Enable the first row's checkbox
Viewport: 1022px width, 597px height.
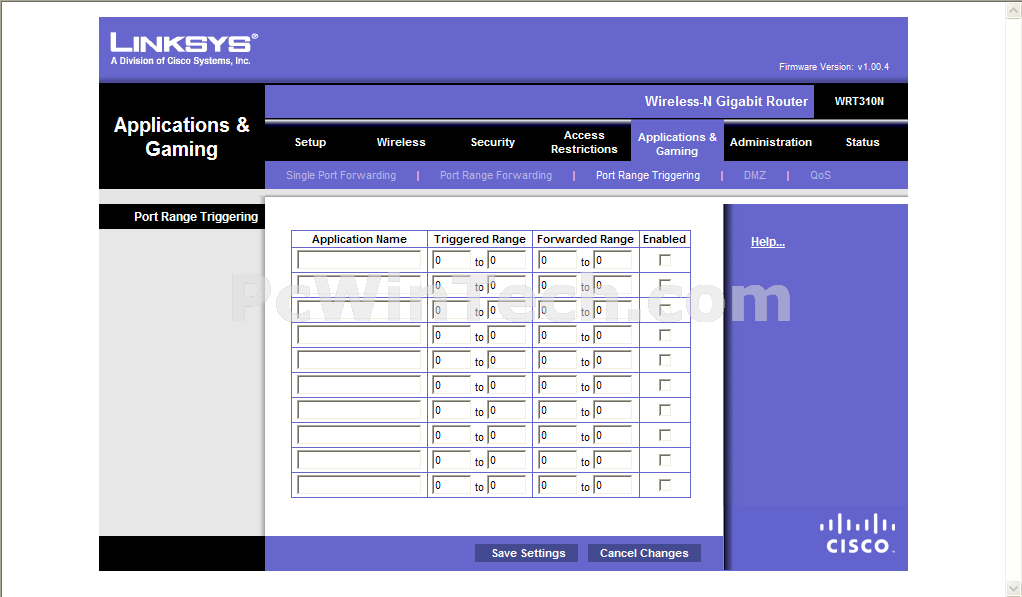(x=665, y=260)
